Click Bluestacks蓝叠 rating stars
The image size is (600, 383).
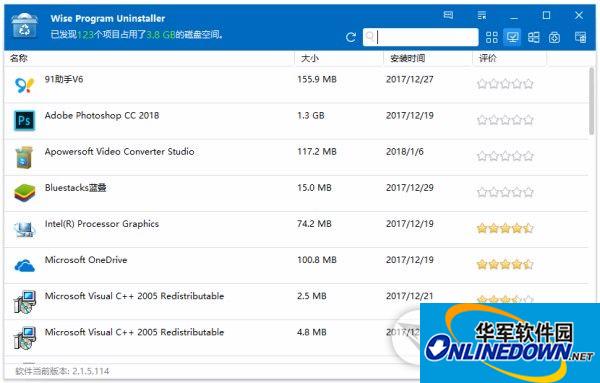505,192
